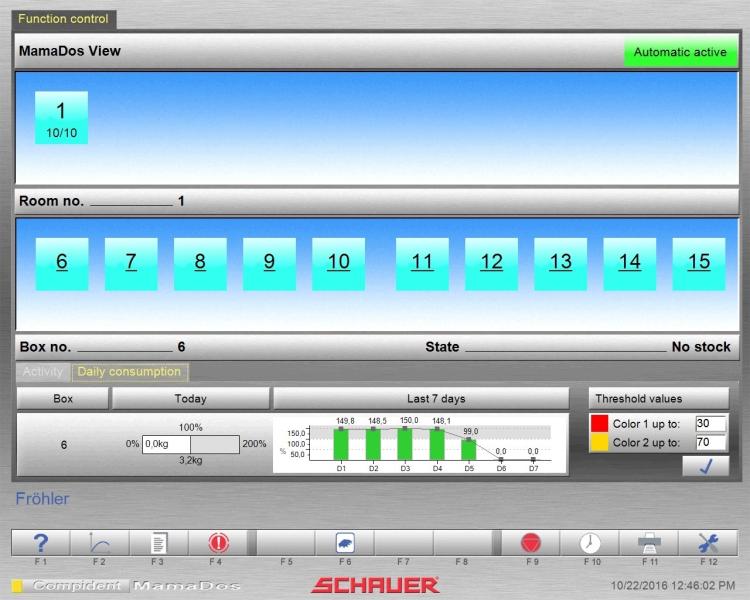750x600 pixels.
Task: Open the F12 tools settings icon
Action: click(708, 543)
